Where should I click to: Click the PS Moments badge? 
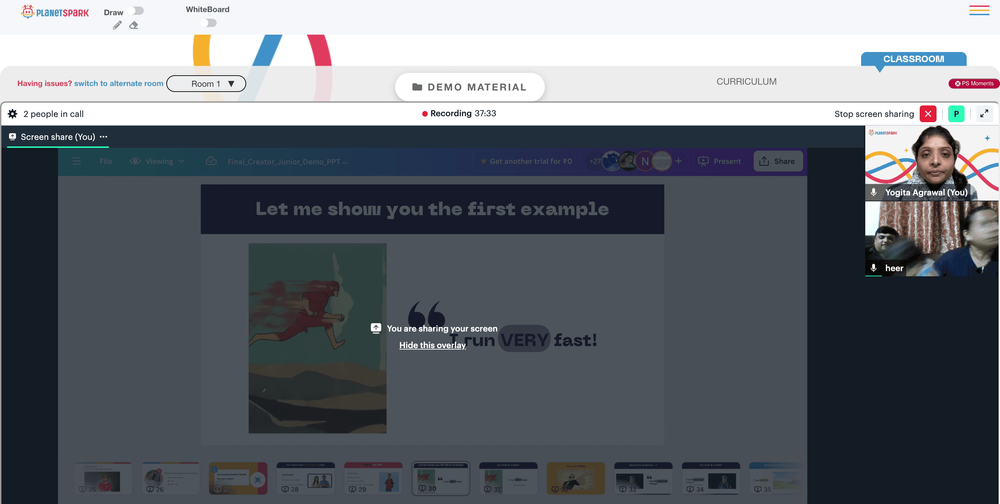click(x=973, y=84)
